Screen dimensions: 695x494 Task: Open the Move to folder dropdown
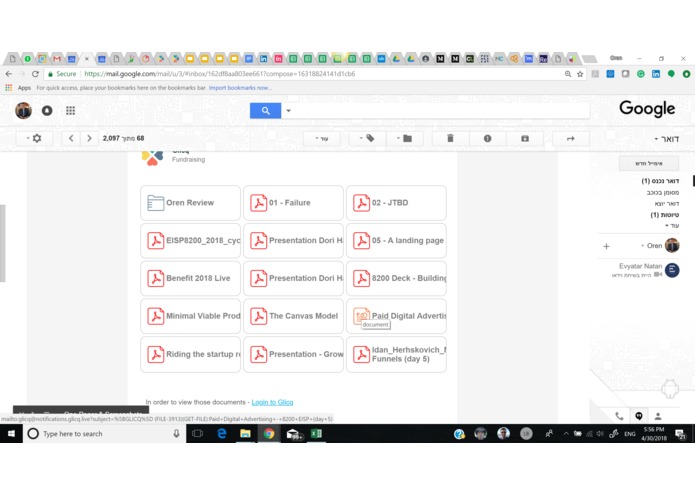405,139
